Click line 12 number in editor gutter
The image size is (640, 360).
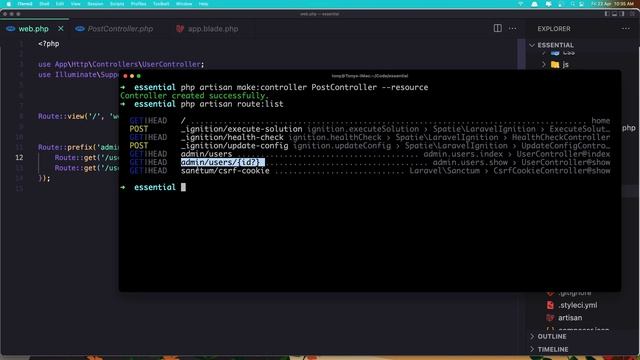pos(19,158)
